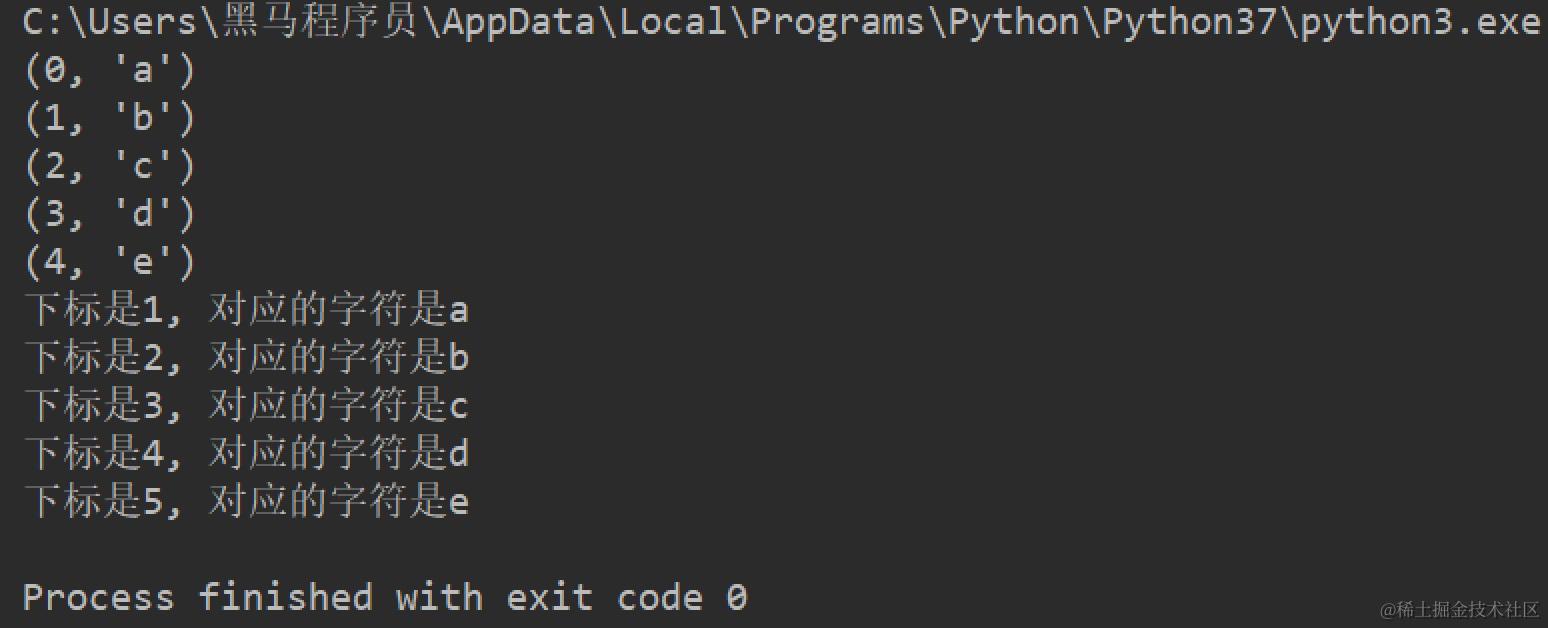Click the output line (4, 'e')
Screen dimensions: 1548x628
110,263
